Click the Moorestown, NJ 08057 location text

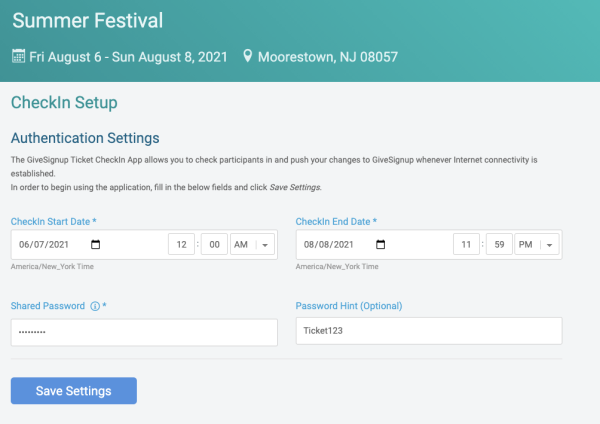point(328,57)
